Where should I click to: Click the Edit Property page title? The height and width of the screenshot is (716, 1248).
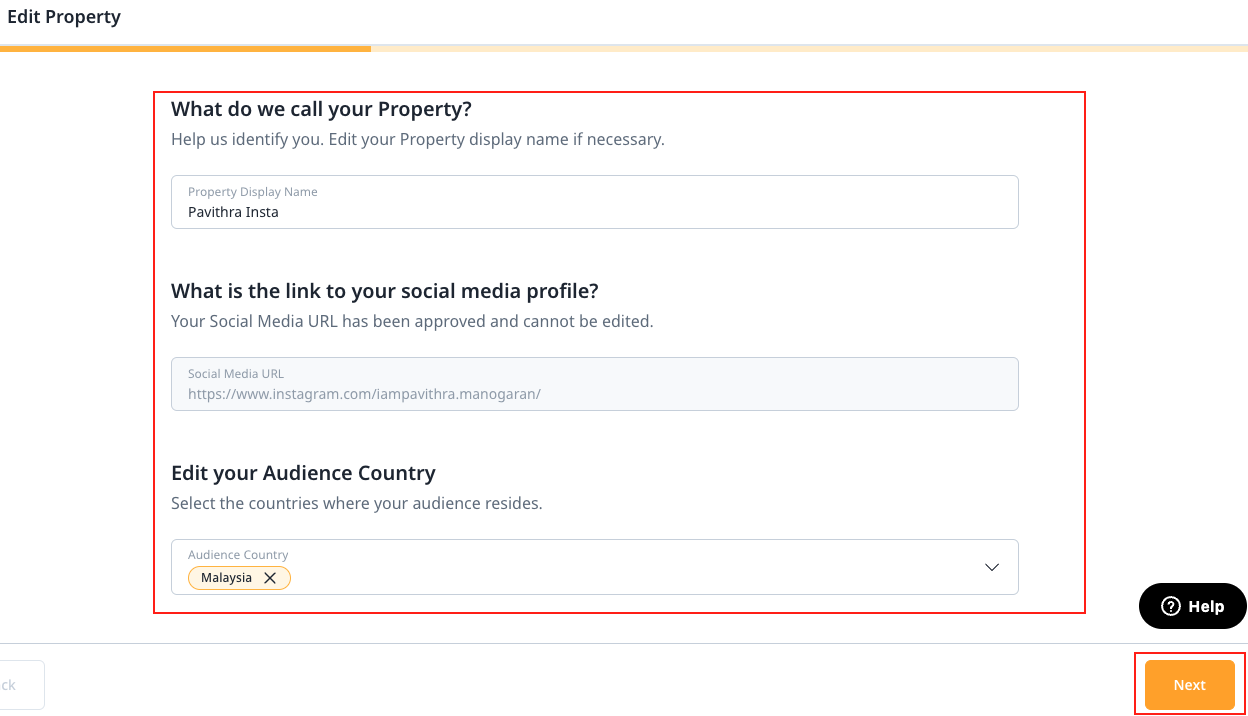coord(64,17)
